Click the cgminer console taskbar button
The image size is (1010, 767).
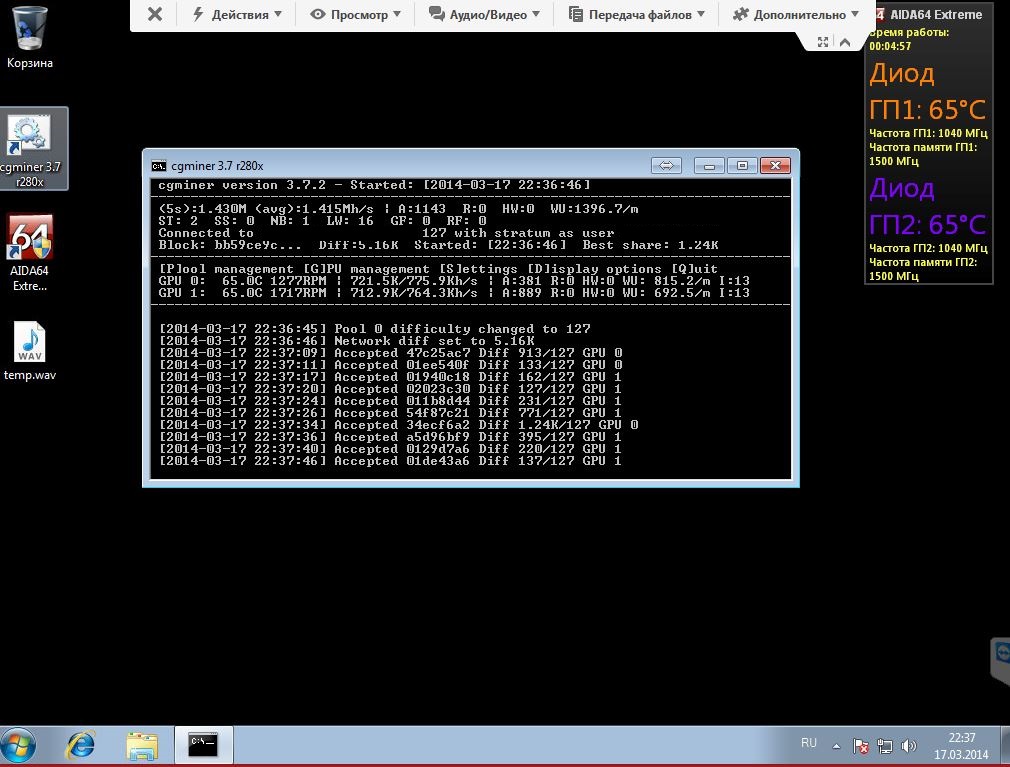tap(204, 744)
